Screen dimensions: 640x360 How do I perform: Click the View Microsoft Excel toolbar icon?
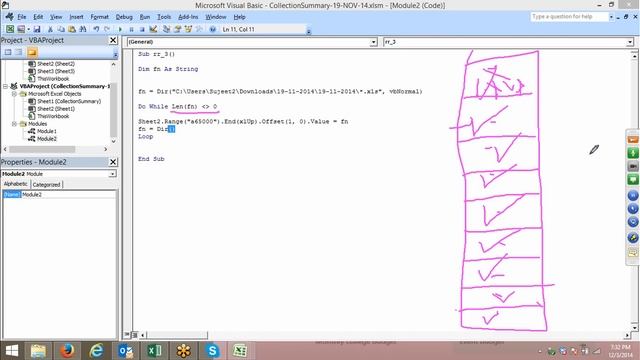click(10, 29)
